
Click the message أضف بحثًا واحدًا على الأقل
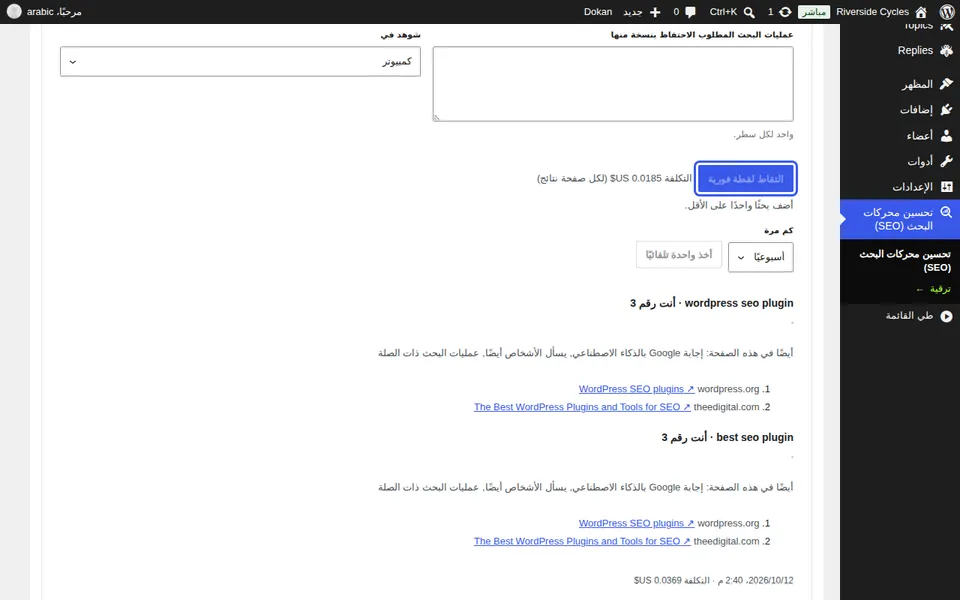739,205
